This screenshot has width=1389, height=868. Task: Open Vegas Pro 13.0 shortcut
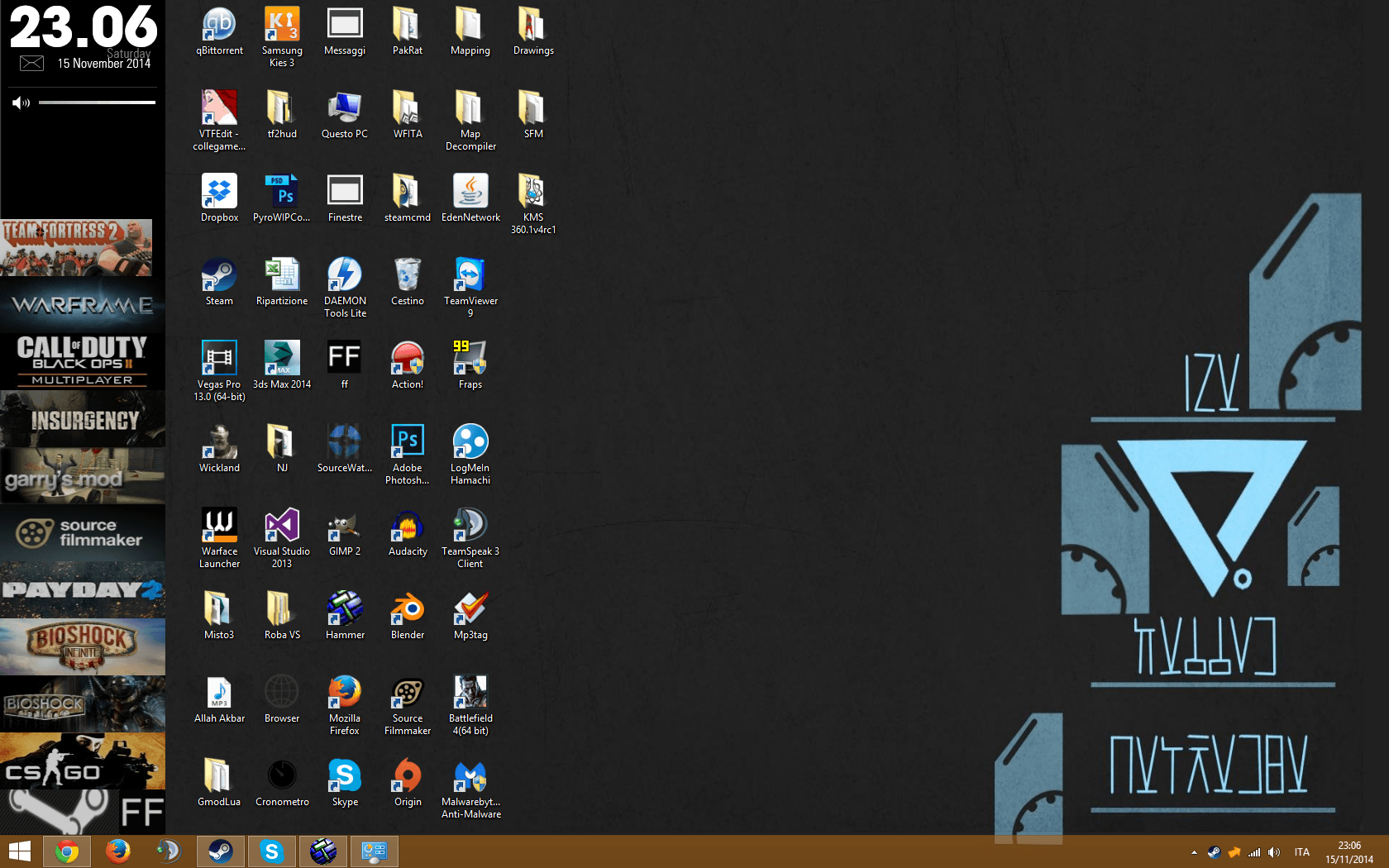point(219,360)
